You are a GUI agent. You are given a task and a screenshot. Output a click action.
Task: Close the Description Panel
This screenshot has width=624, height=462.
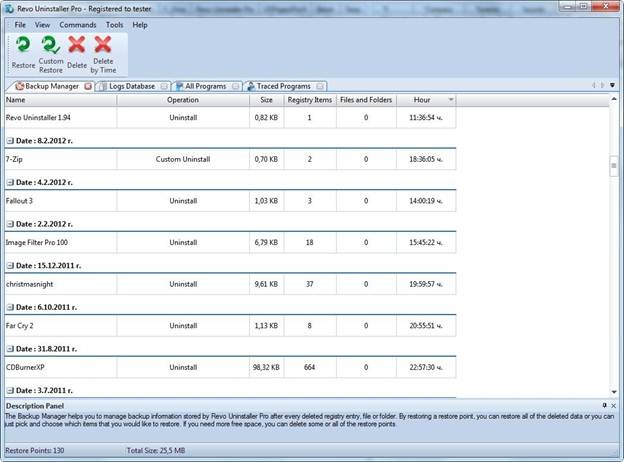[613, 405]
